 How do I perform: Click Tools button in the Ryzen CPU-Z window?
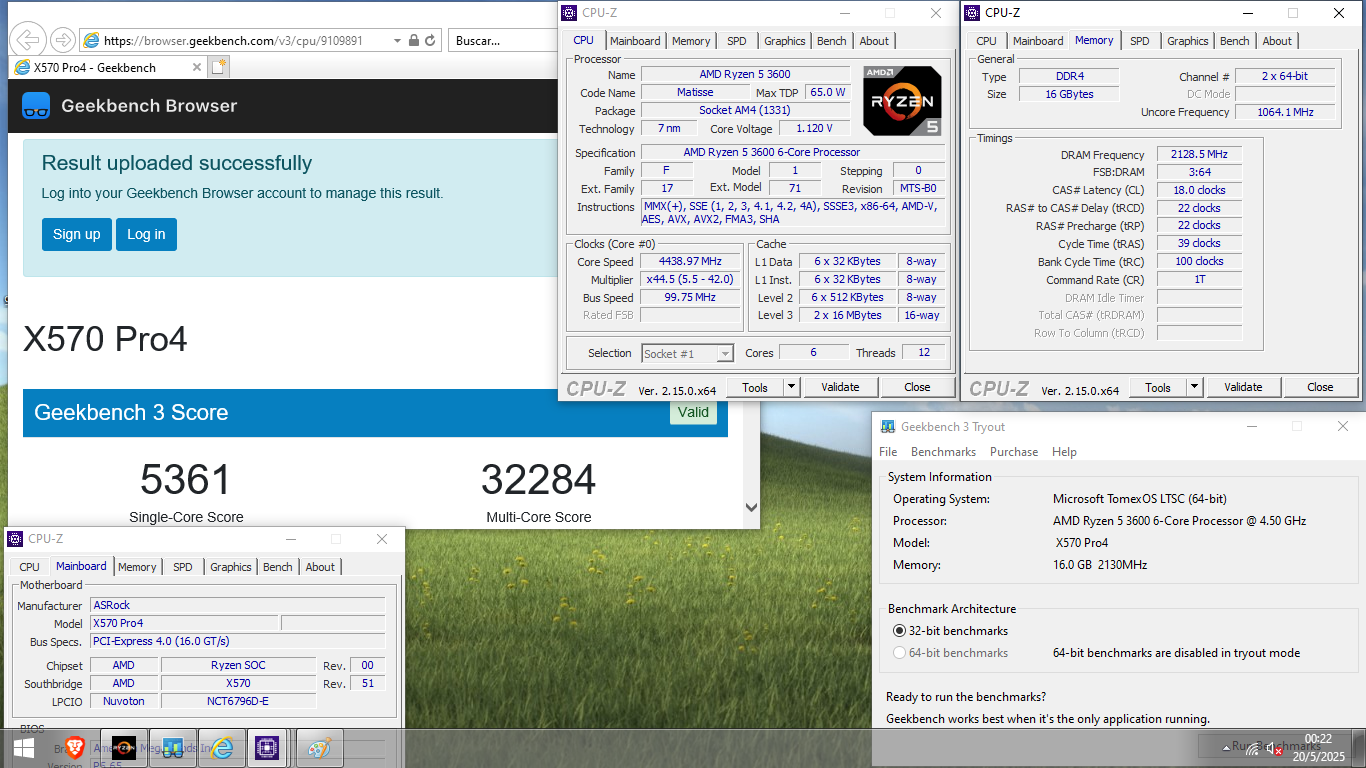click(x=755, y=387)
